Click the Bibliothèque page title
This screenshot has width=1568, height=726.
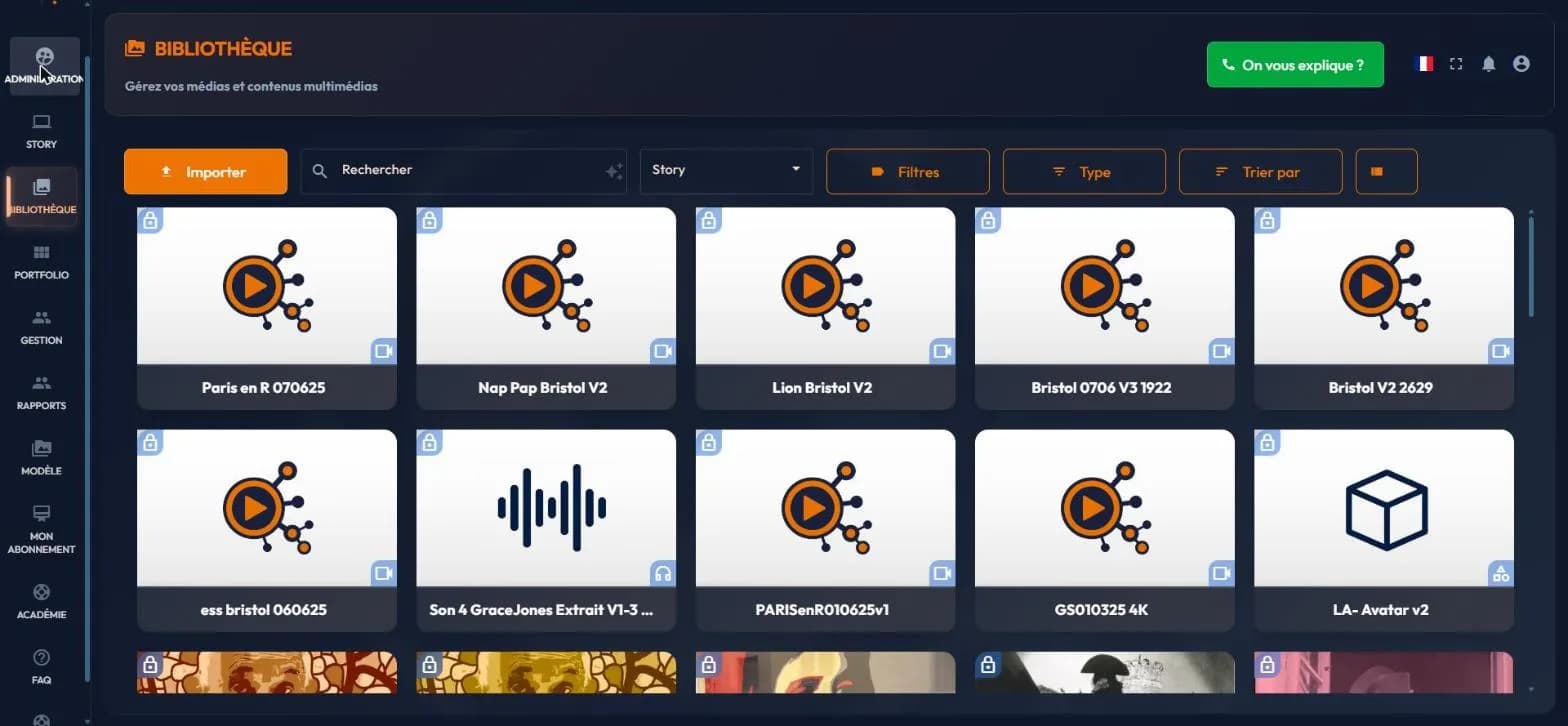pyautogui.click(x=223, y=48)
